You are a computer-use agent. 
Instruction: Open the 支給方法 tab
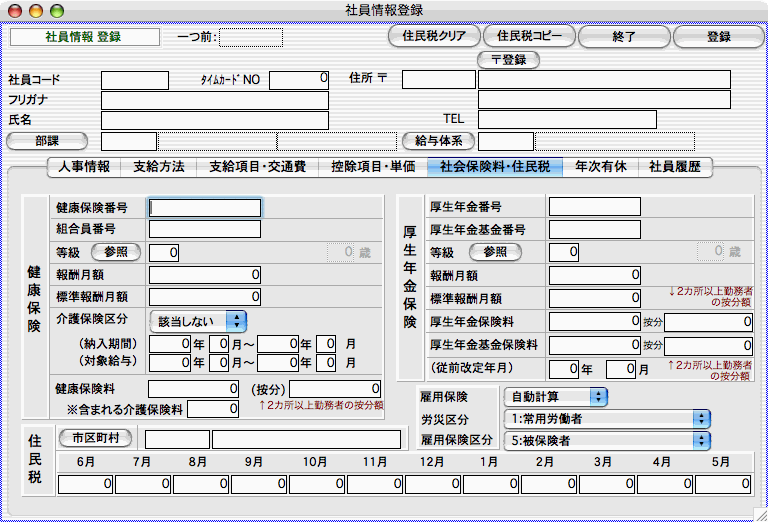click(158, 167)
